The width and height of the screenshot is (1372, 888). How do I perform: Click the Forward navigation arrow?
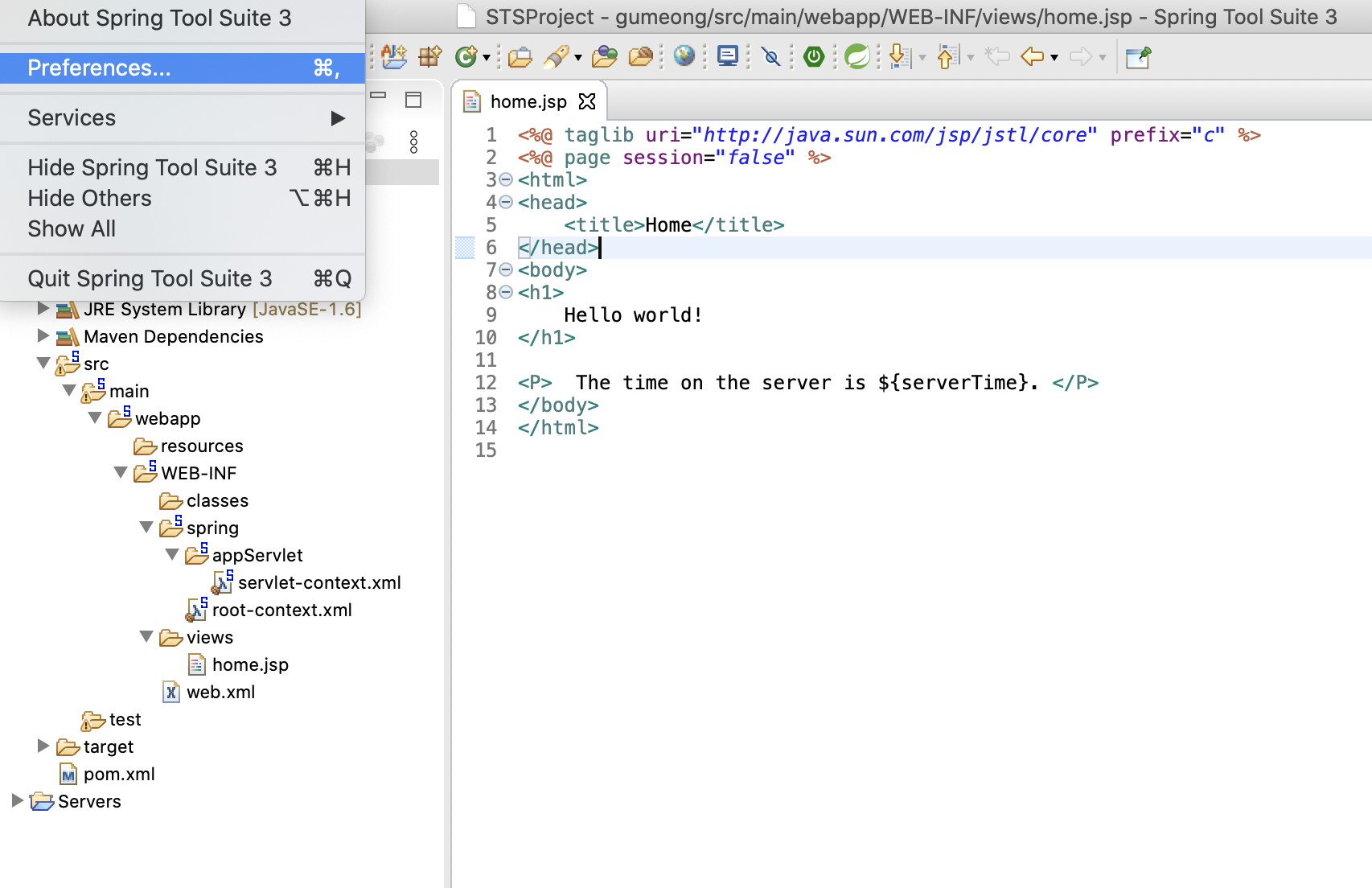[1080, 56]
